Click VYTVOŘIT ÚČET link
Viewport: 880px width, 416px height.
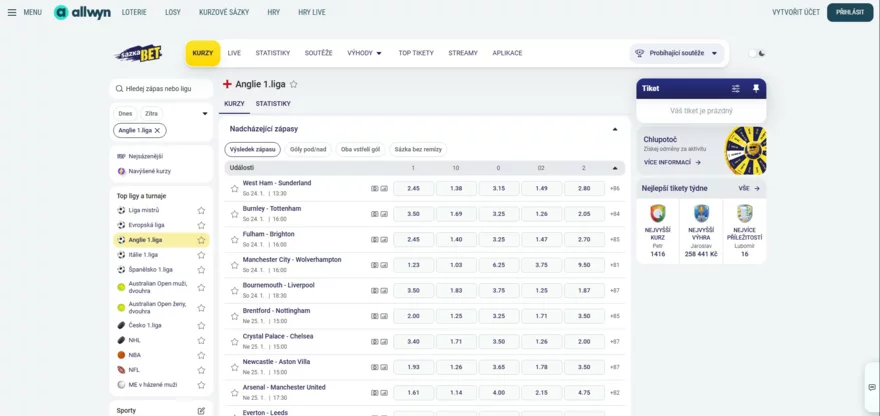coord(796,12)
